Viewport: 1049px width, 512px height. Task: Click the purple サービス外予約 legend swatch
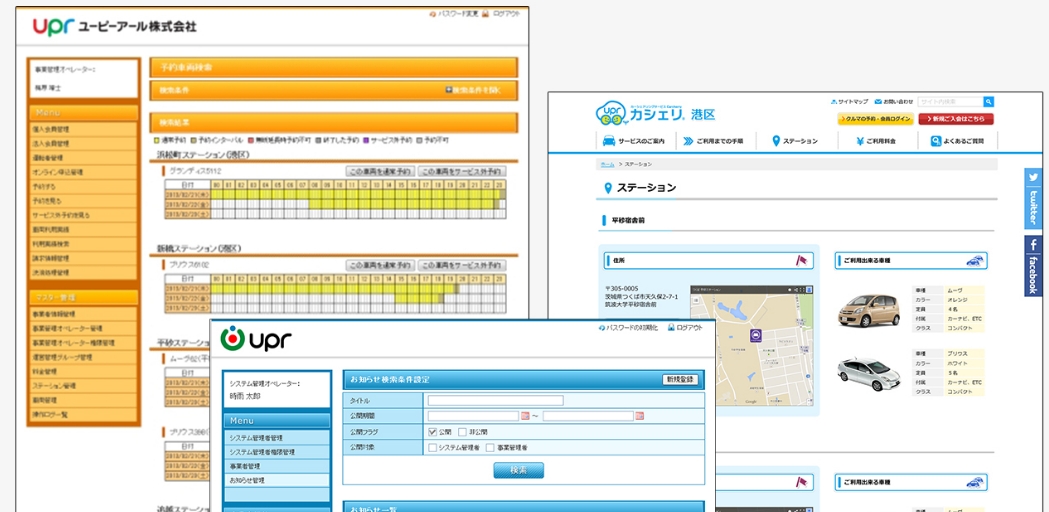(365, 141)
